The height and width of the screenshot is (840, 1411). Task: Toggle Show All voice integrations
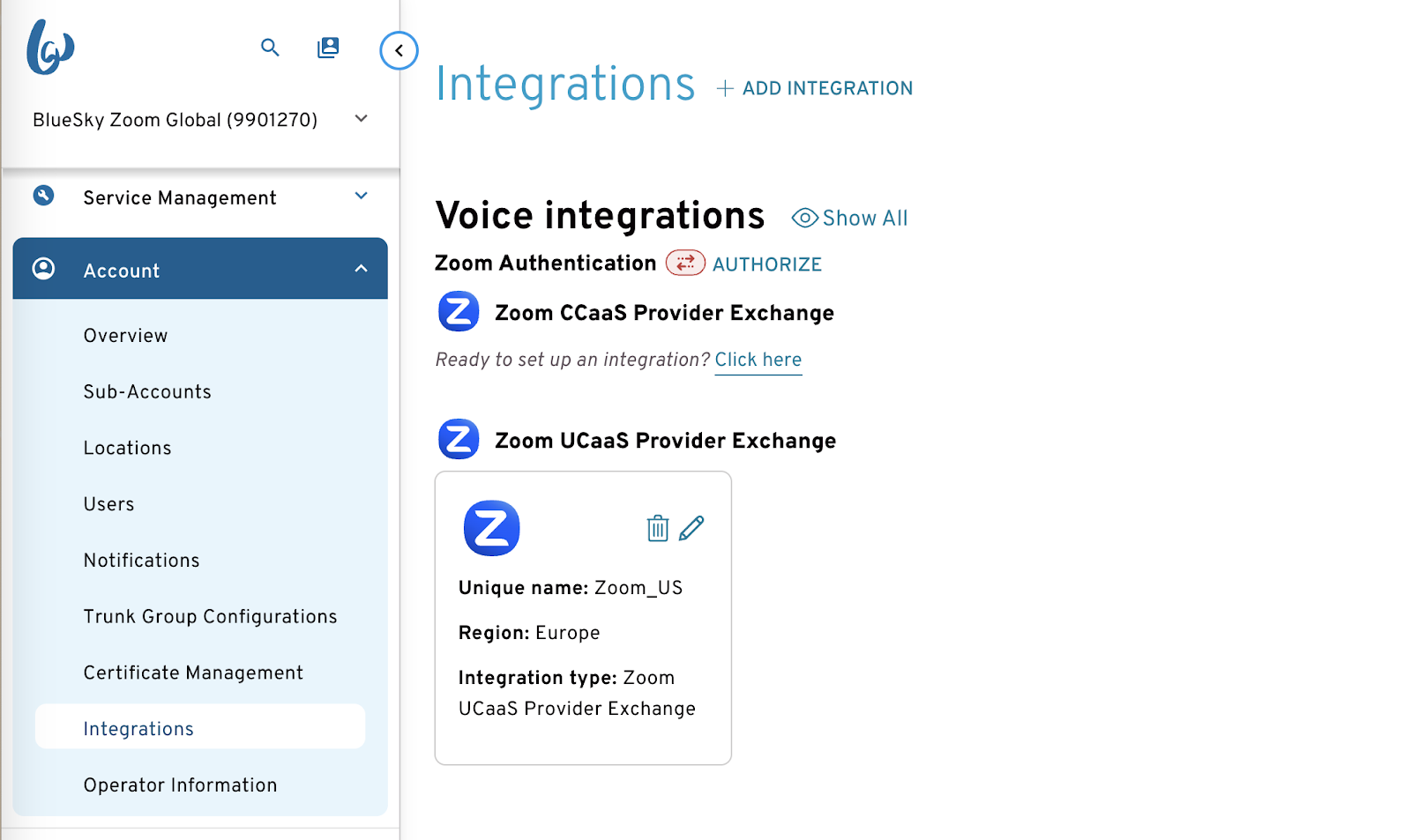[850, 218]
